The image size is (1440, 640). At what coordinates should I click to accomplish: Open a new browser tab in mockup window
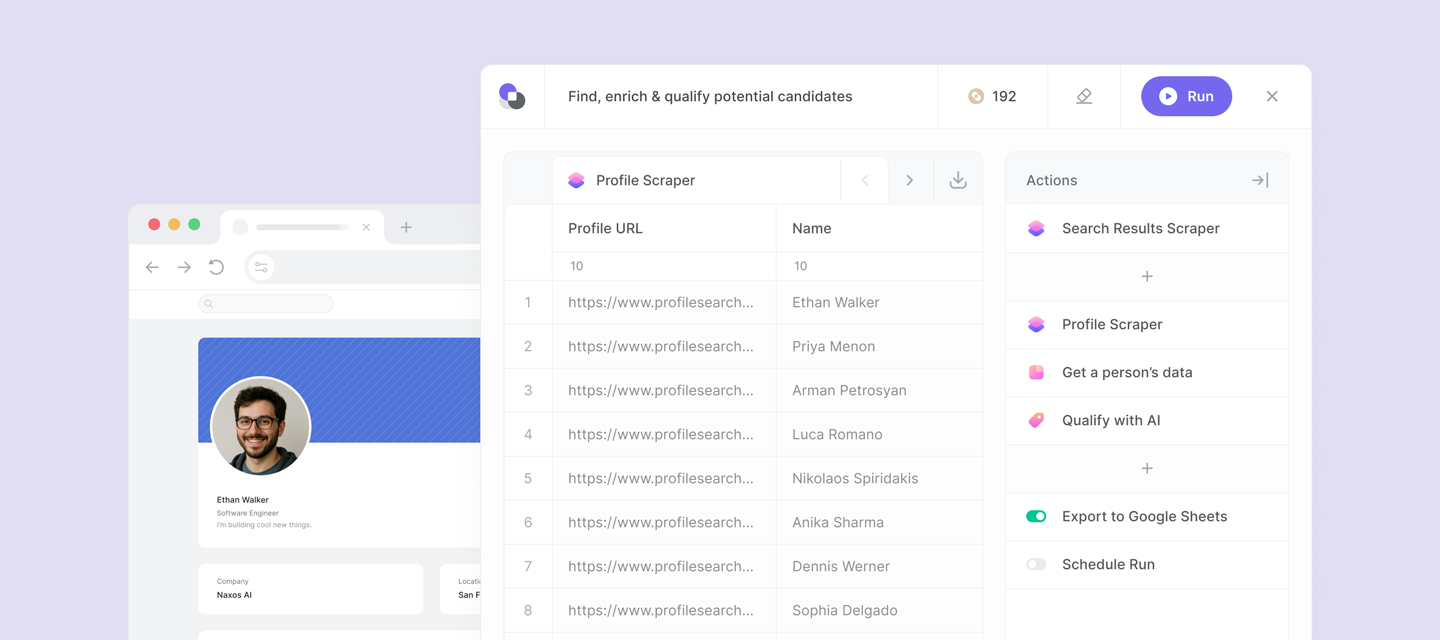406,227
